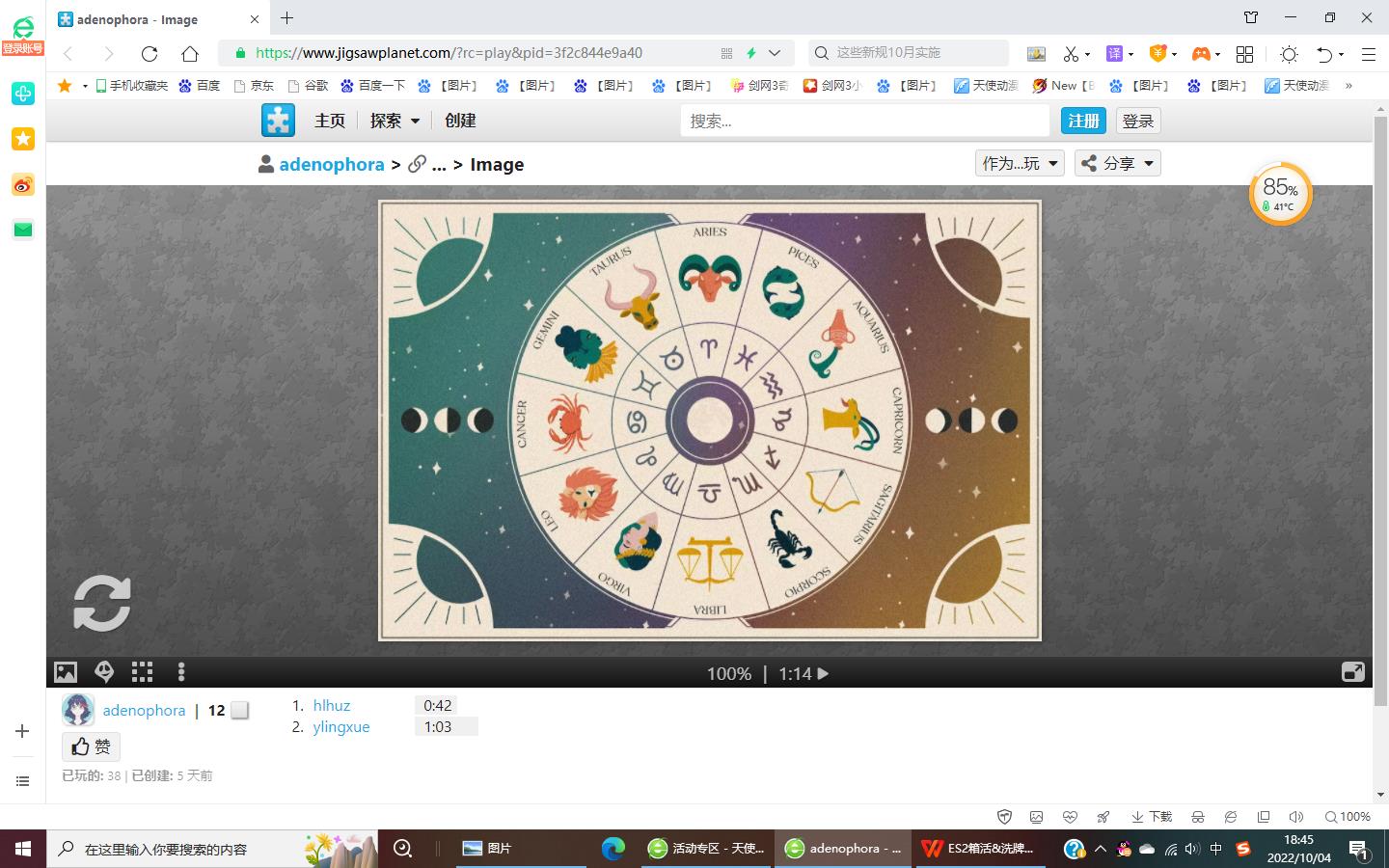Expand the bookmarks overflow chevron
Screen dimensions: 1389x868
pos(1348,86)
